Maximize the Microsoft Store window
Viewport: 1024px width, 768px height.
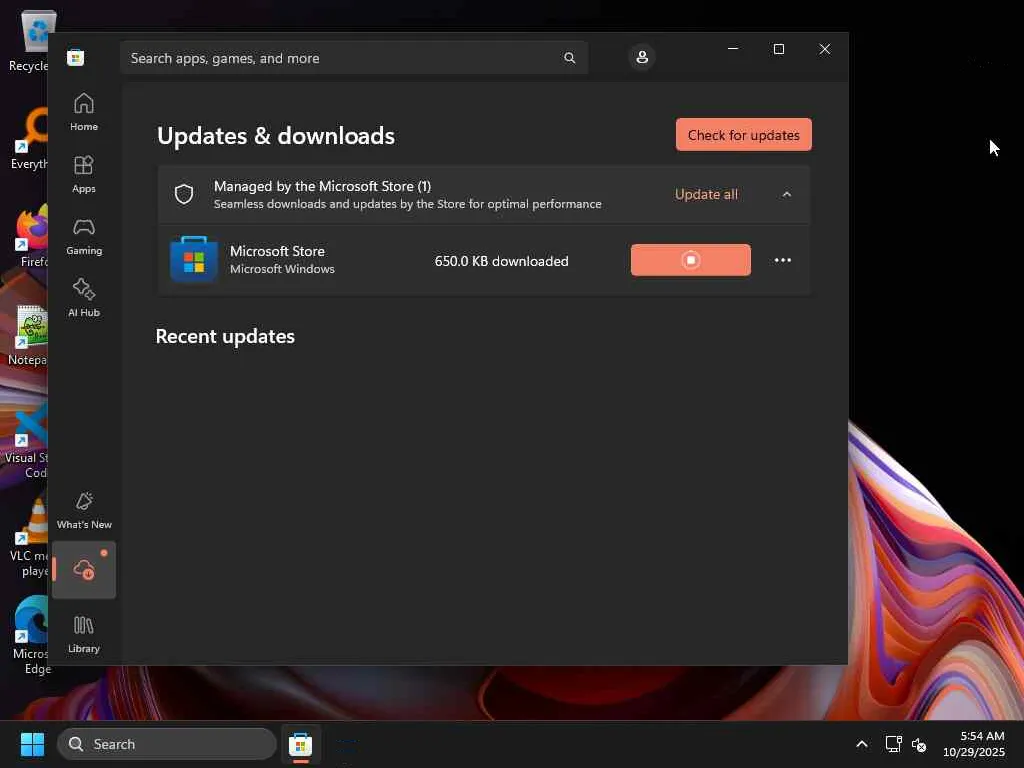[x=778, y=49]
